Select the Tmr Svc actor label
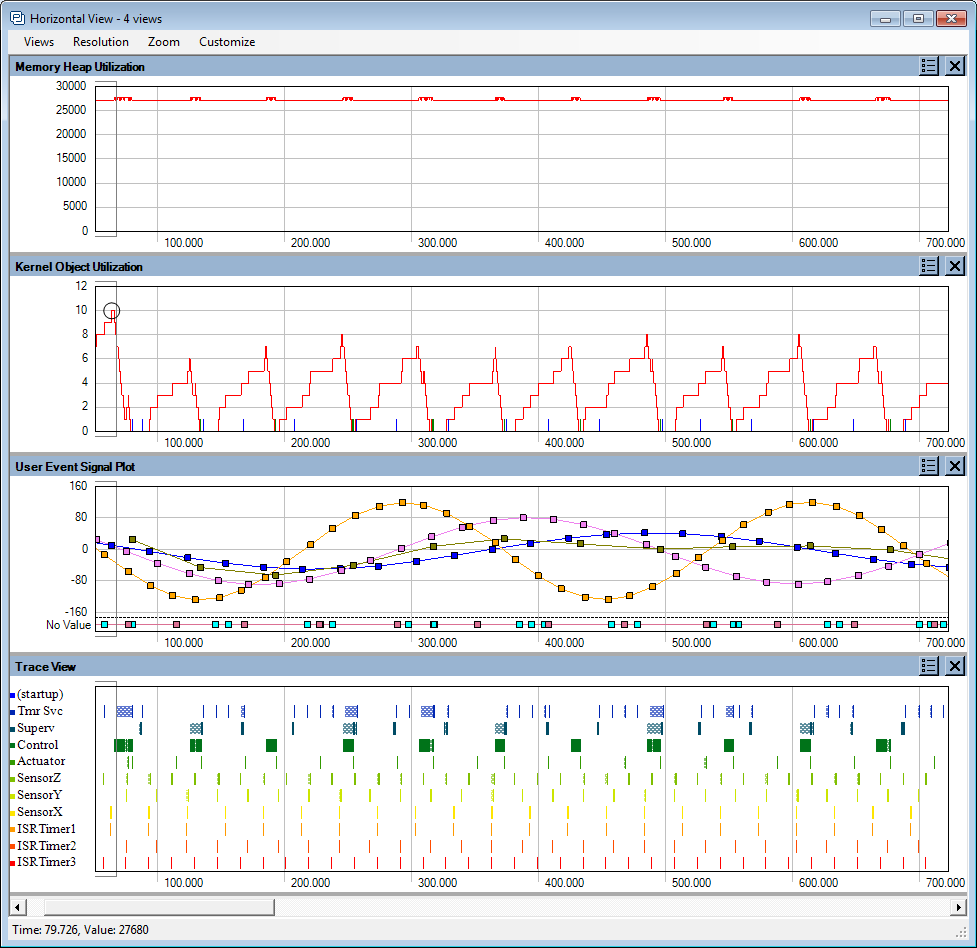The width and height of the screenshot is (977, 948). tap(40, 711)
